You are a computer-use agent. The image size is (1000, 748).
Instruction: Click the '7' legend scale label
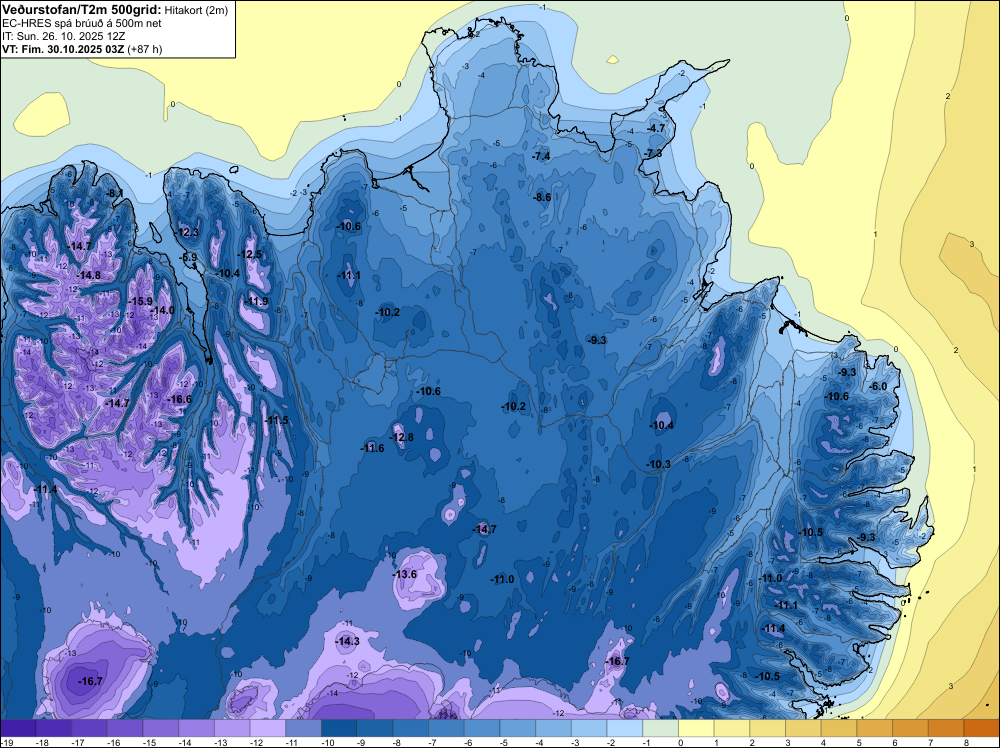pos(930,742)
